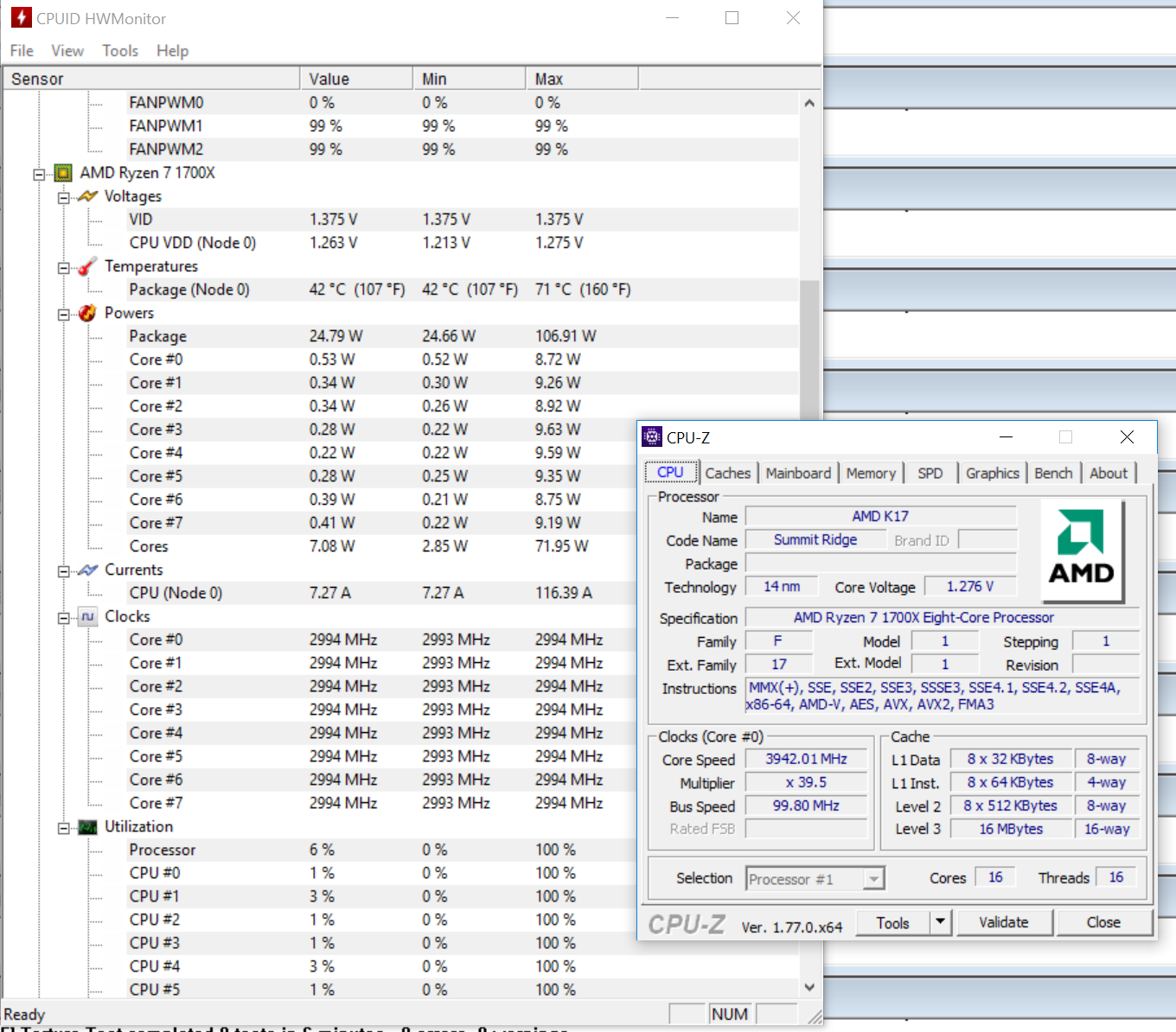This screenshot has width=1176, height=1032.
Task: Click the Currents category icon
Action: coord(87,570)
